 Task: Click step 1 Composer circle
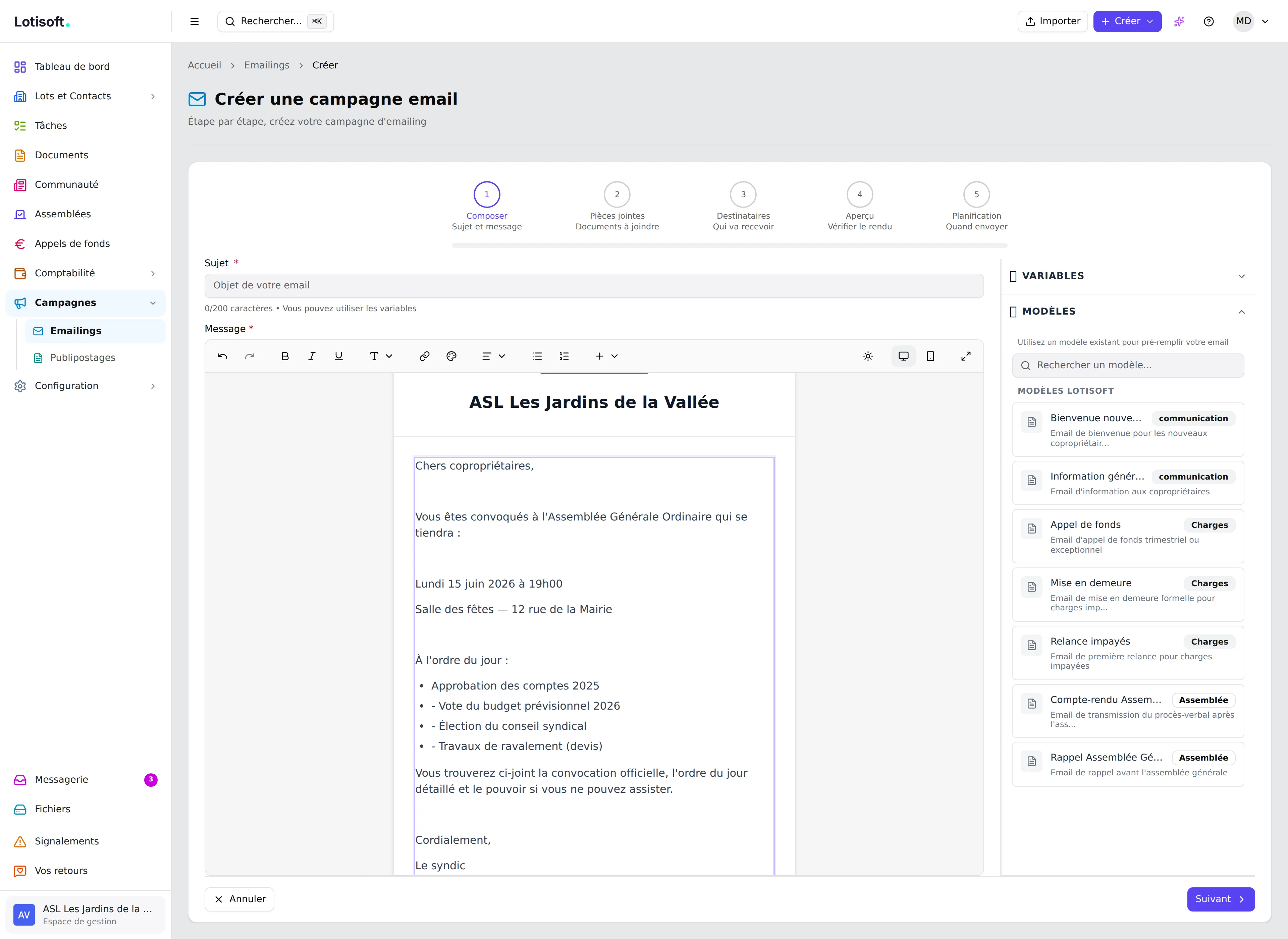point(487,195)
